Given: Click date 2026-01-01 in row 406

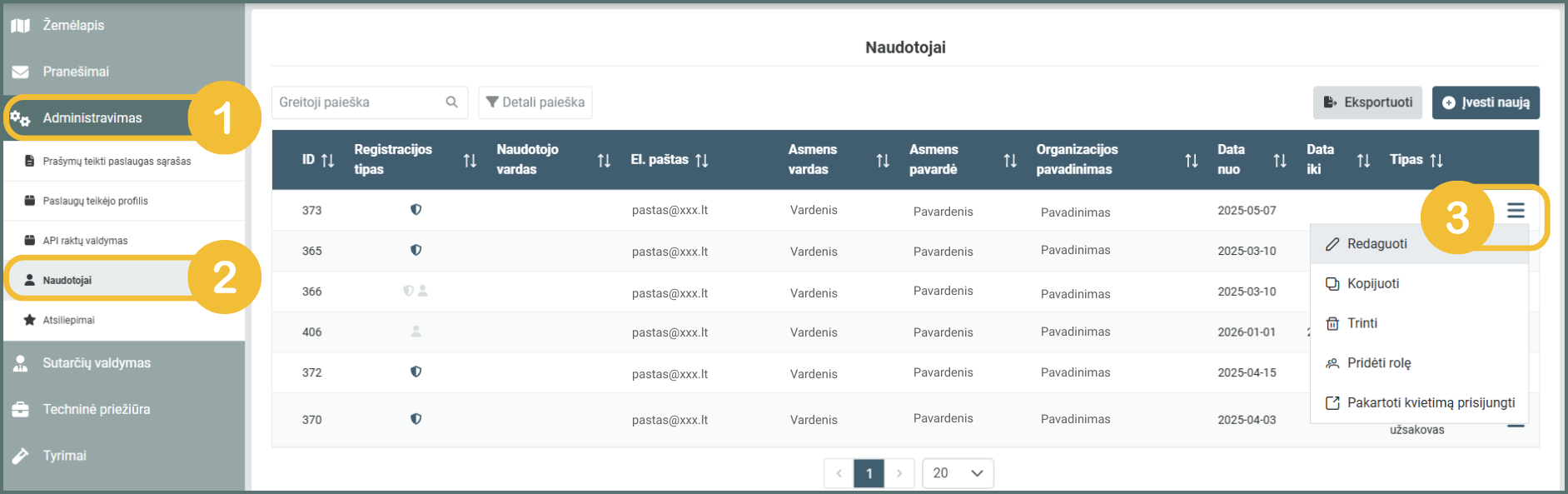Looking at the screenshot, I should point(1247,332).
